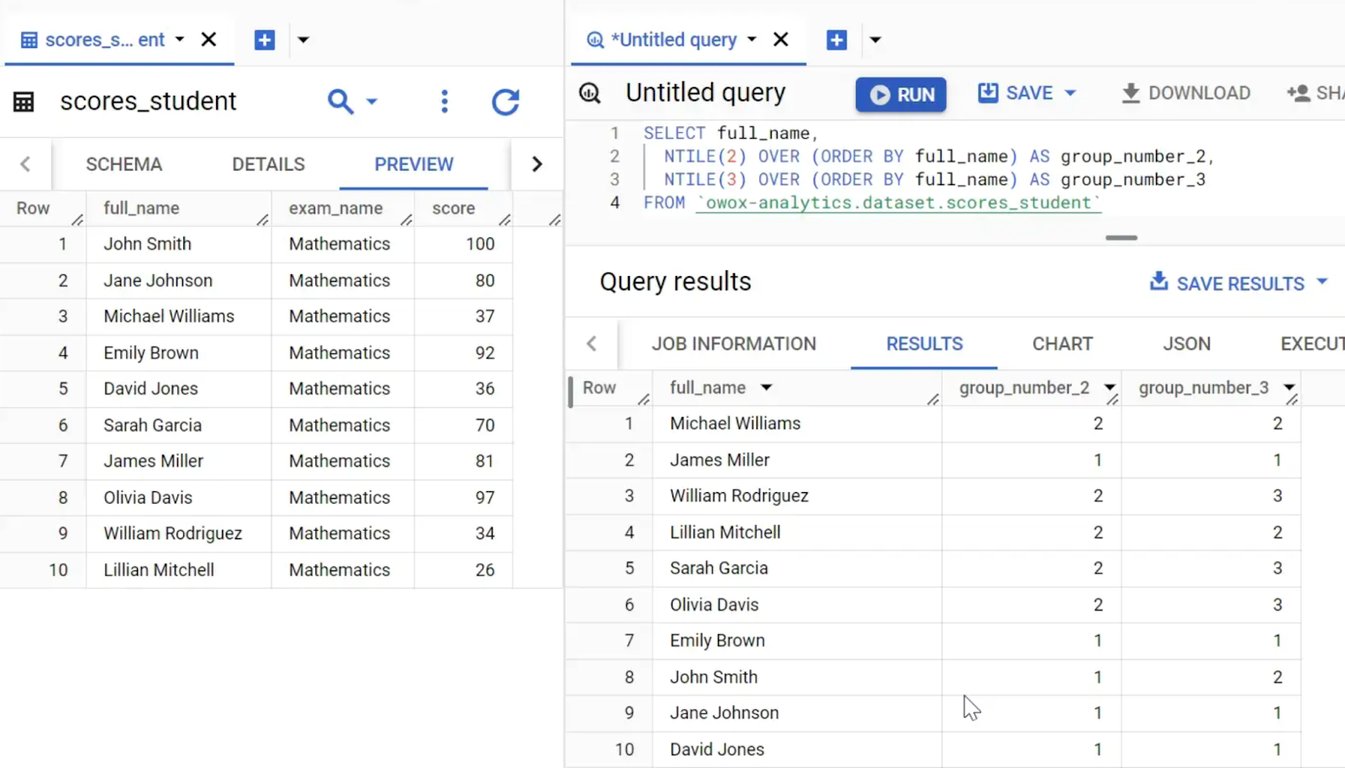Open sort menu for group_number_2 column

click(1109, 388)
